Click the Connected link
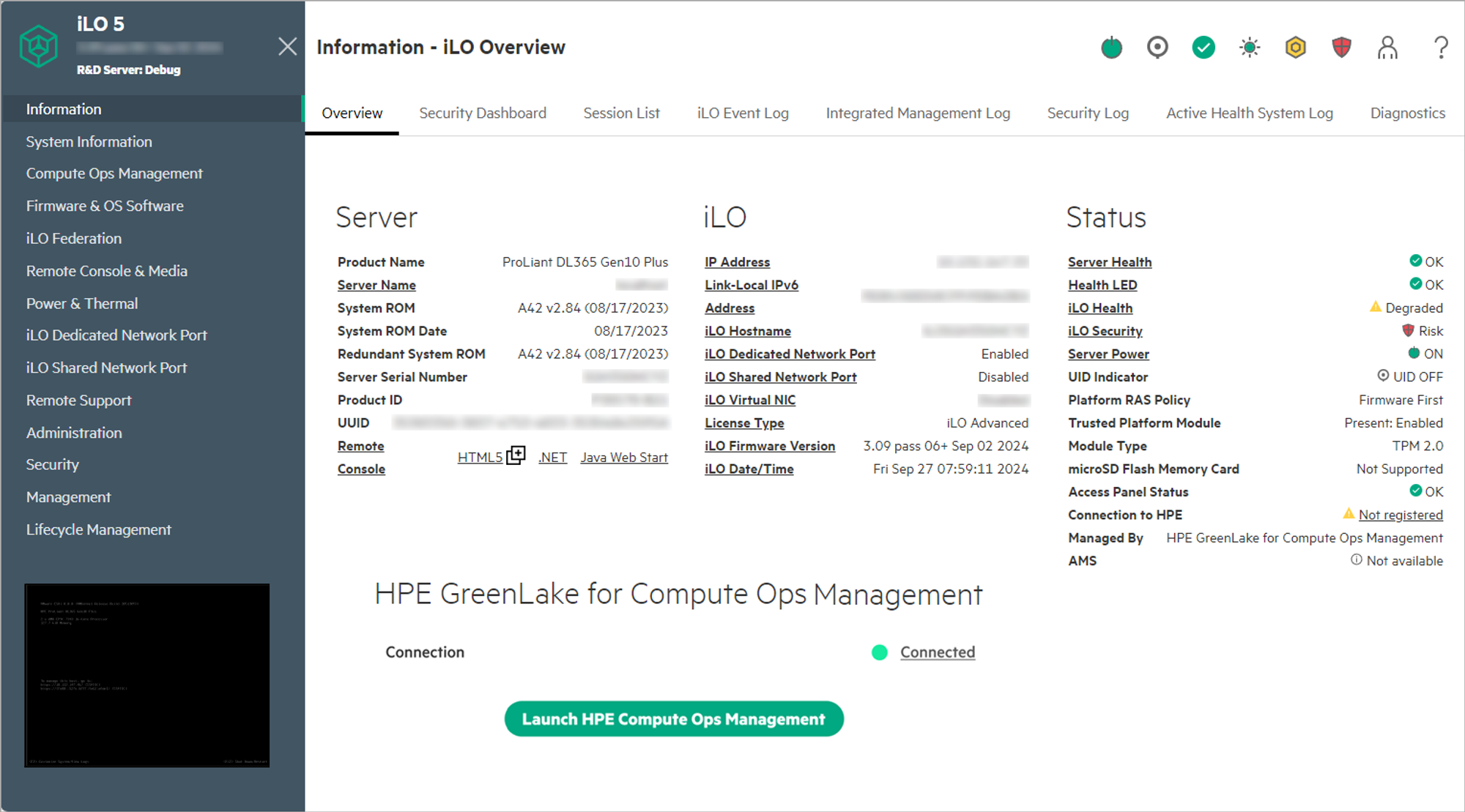 tap(938, 652)
